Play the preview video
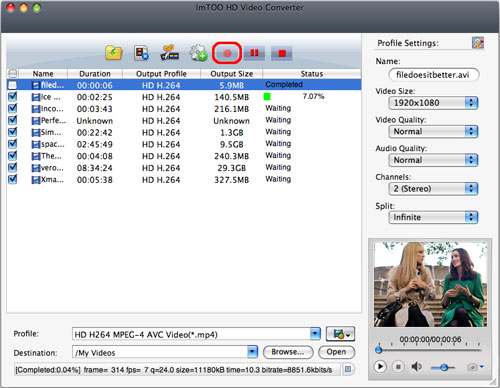500x388 pixels. [380, 367]
